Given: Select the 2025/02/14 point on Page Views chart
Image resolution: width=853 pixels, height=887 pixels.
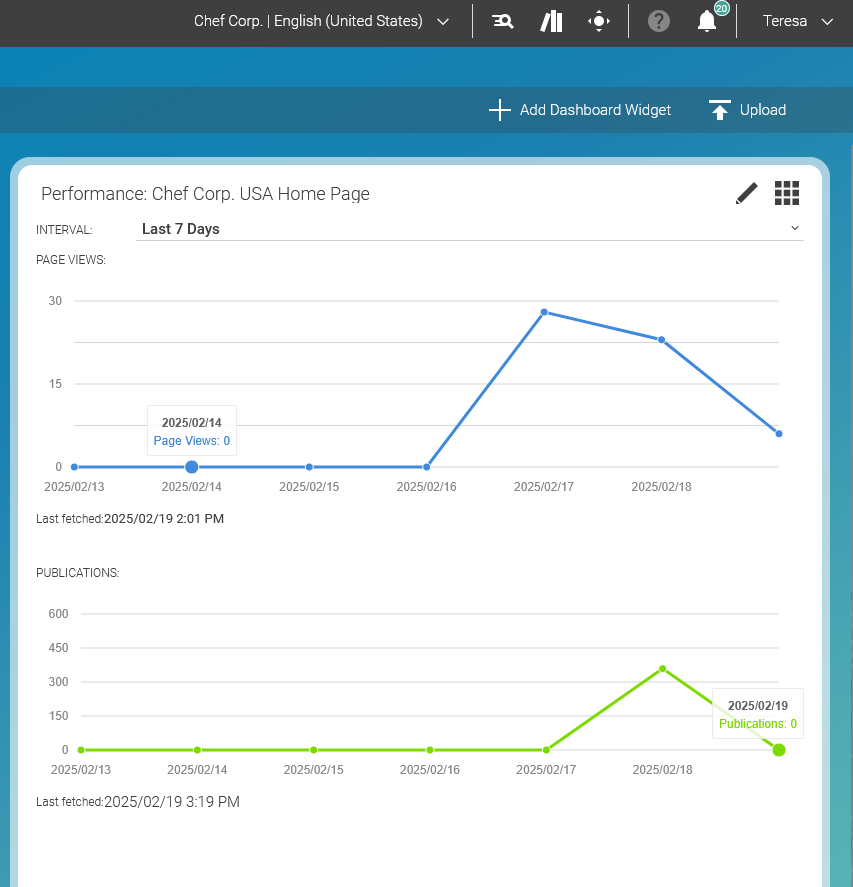Looking at the screenshot, I should pos(191,466).
